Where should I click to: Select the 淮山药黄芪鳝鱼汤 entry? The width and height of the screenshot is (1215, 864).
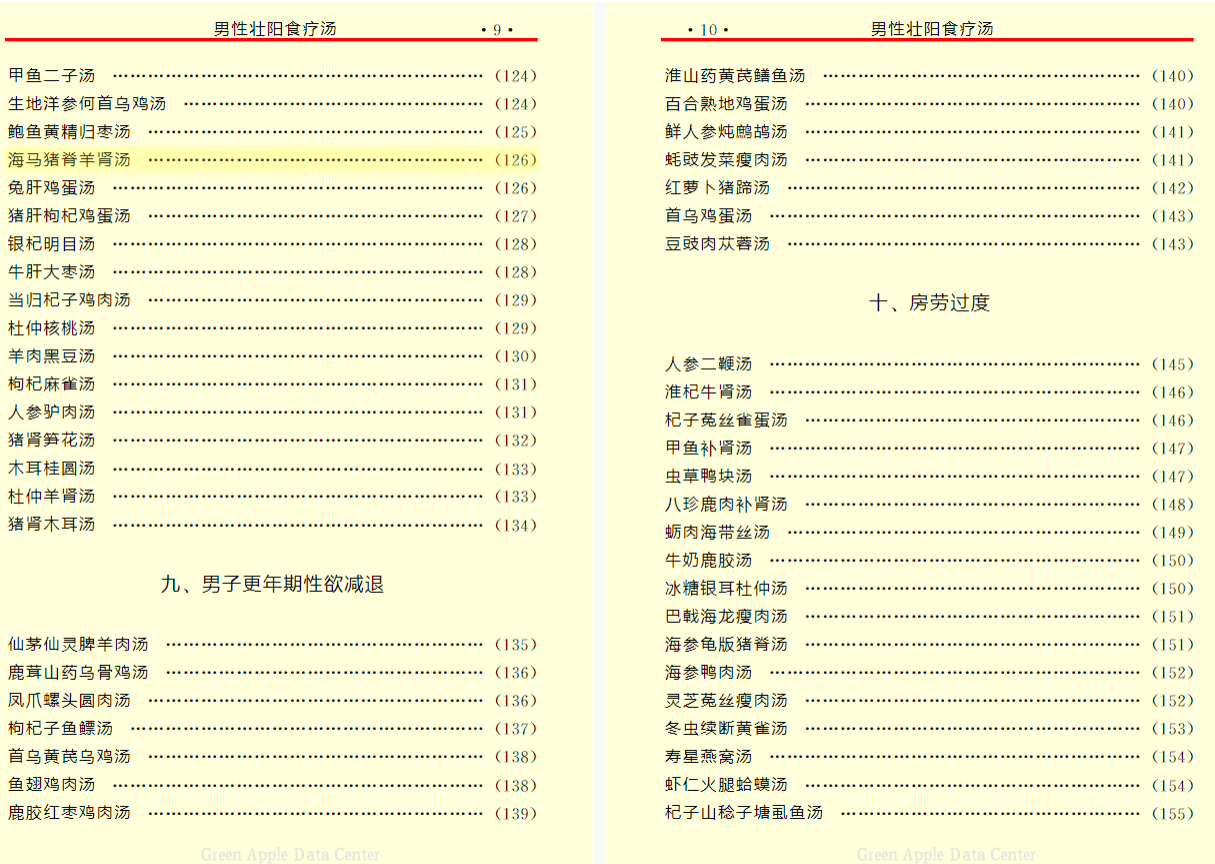pos(735,76)
